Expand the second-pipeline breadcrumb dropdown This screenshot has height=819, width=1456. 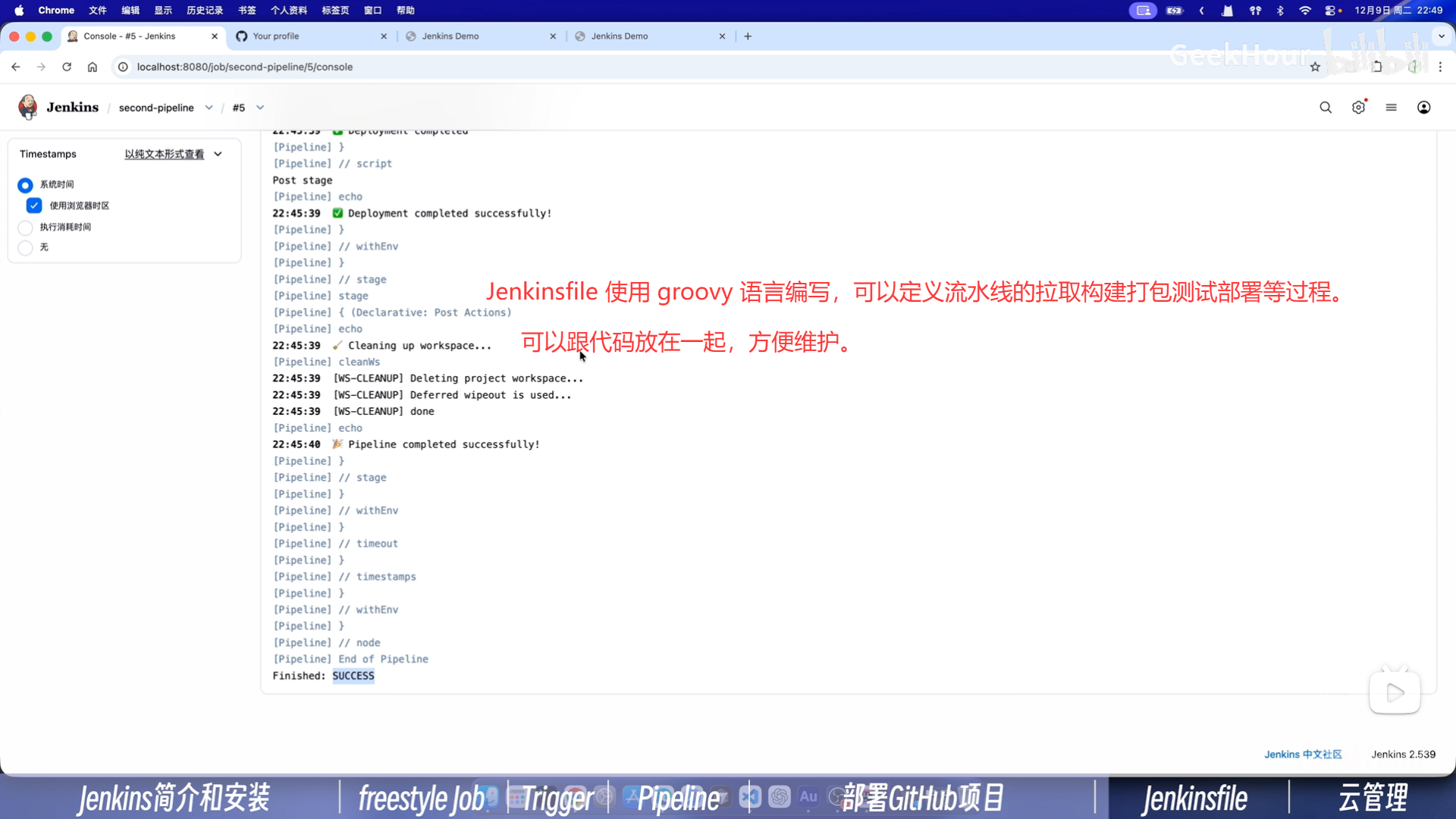pyautogui.click(x=209, y=108)
